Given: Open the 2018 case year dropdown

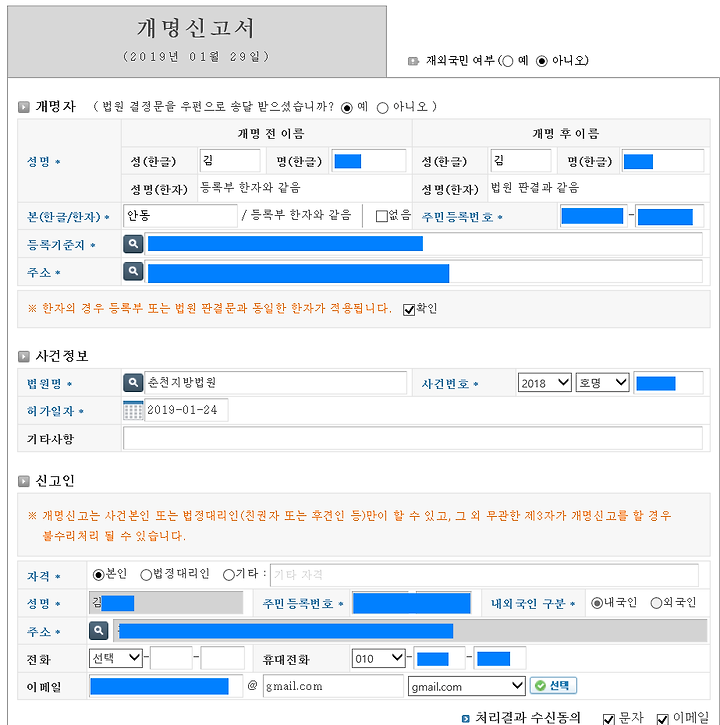Looking at the screenshot, I should (545, 383).
